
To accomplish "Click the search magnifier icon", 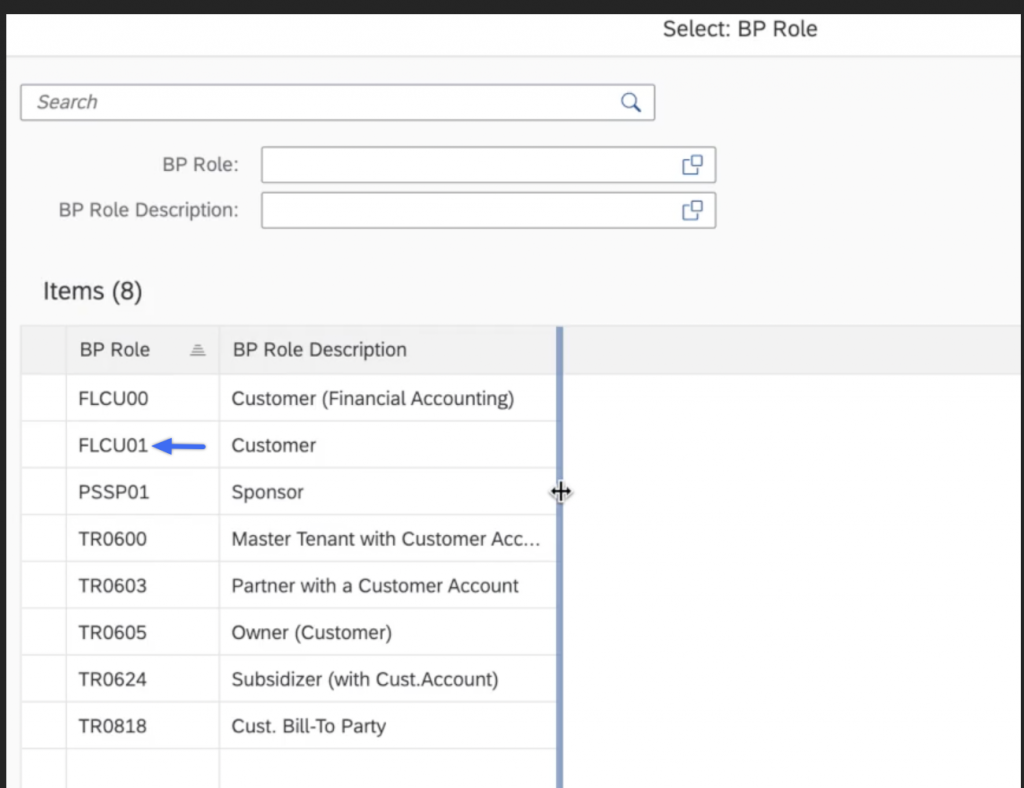I will tap(630, 102).
